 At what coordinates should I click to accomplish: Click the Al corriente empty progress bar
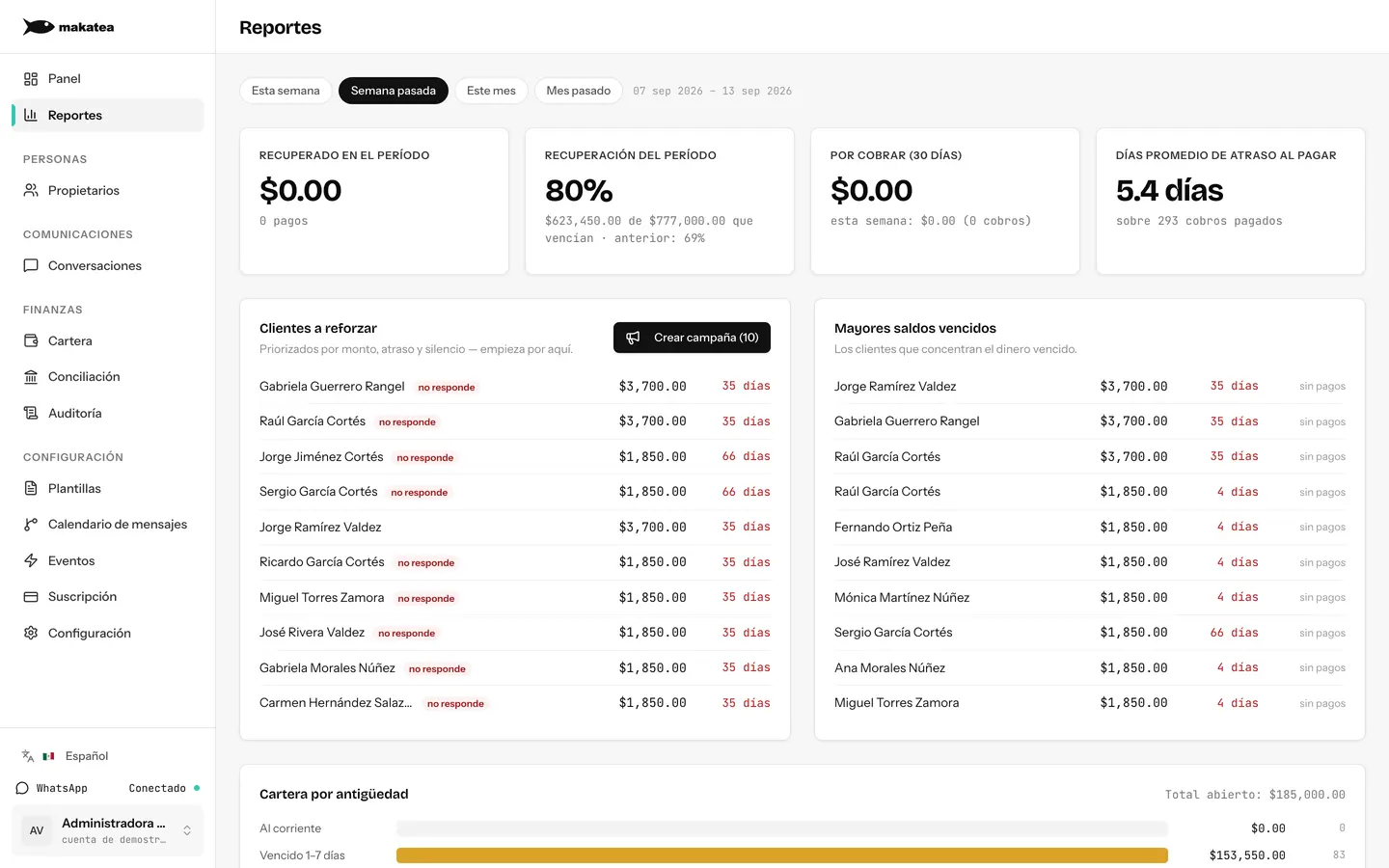(782, 828)
